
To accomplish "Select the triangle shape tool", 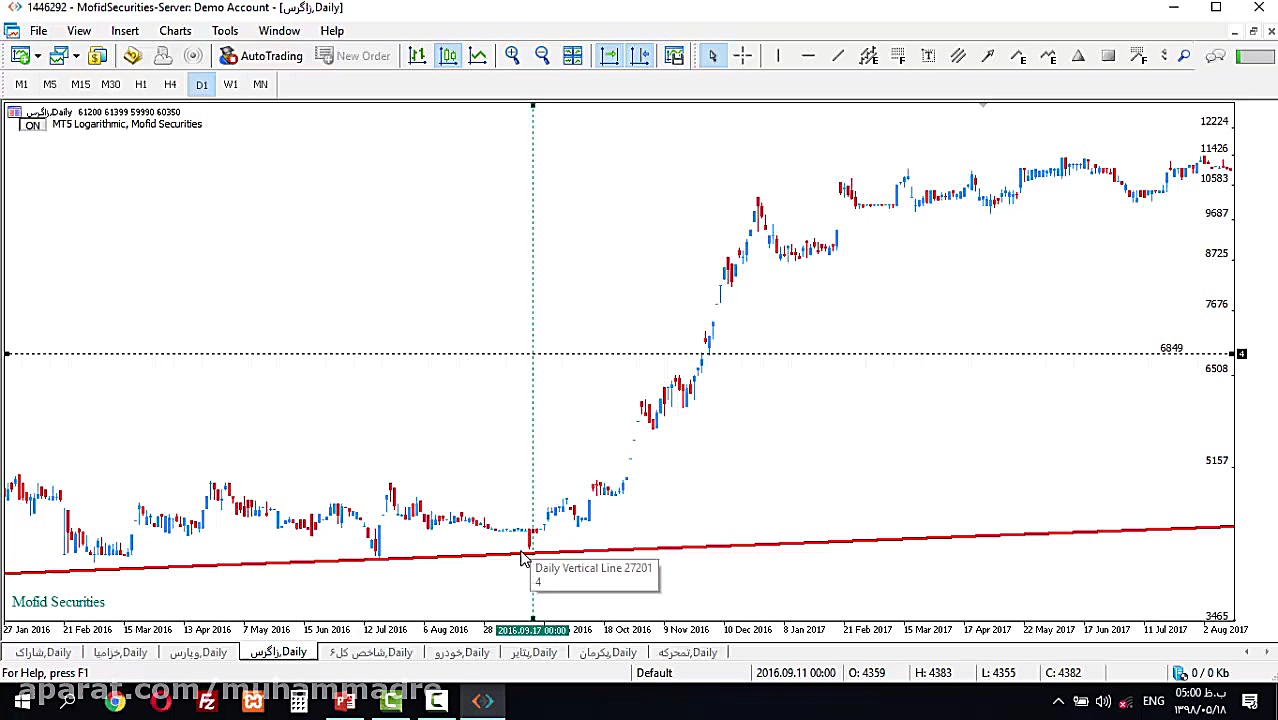I will pyautogui.click(x=1078, y=56).
